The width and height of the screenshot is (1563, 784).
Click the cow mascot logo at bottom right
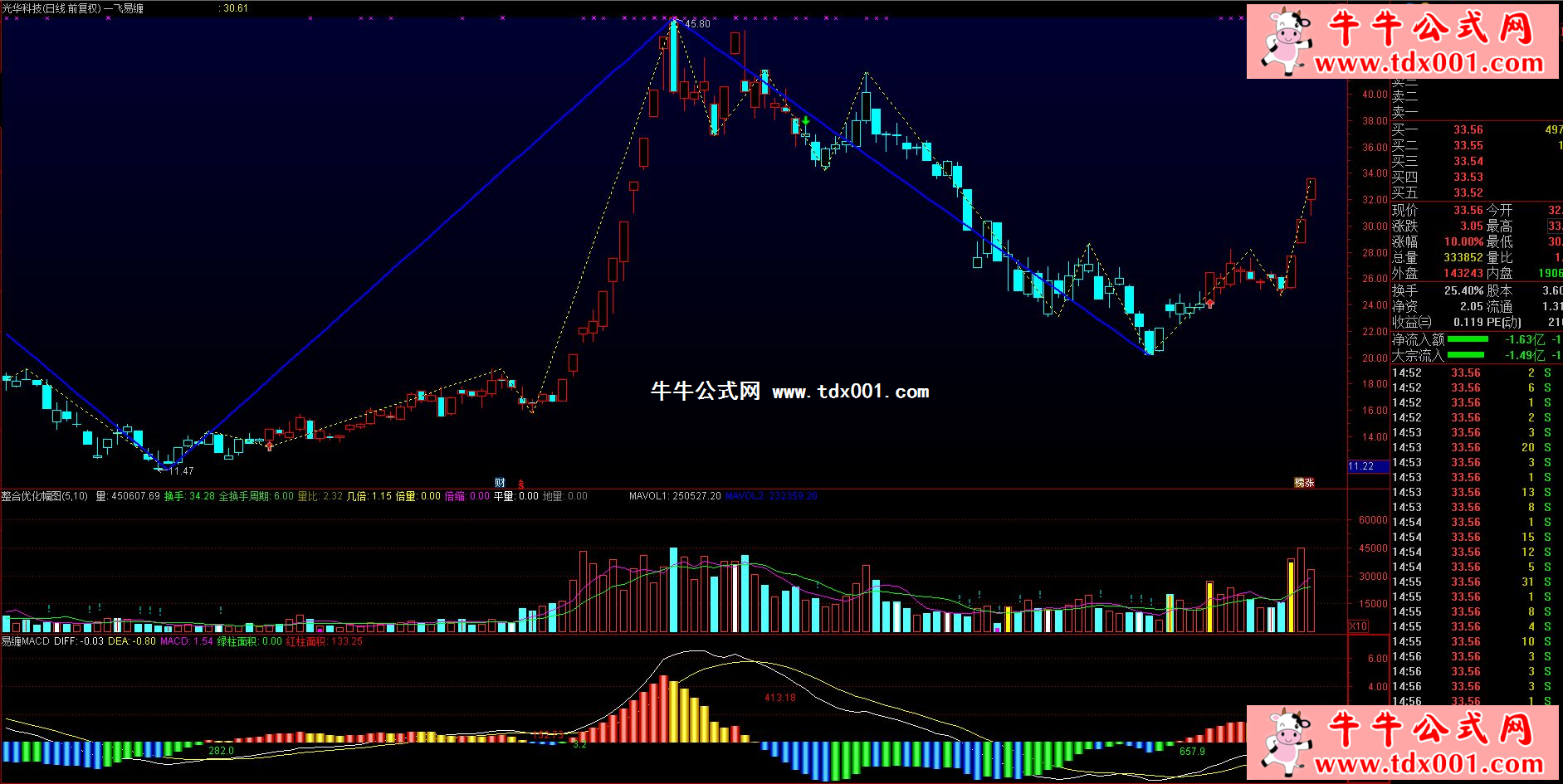pos(1282,741)
